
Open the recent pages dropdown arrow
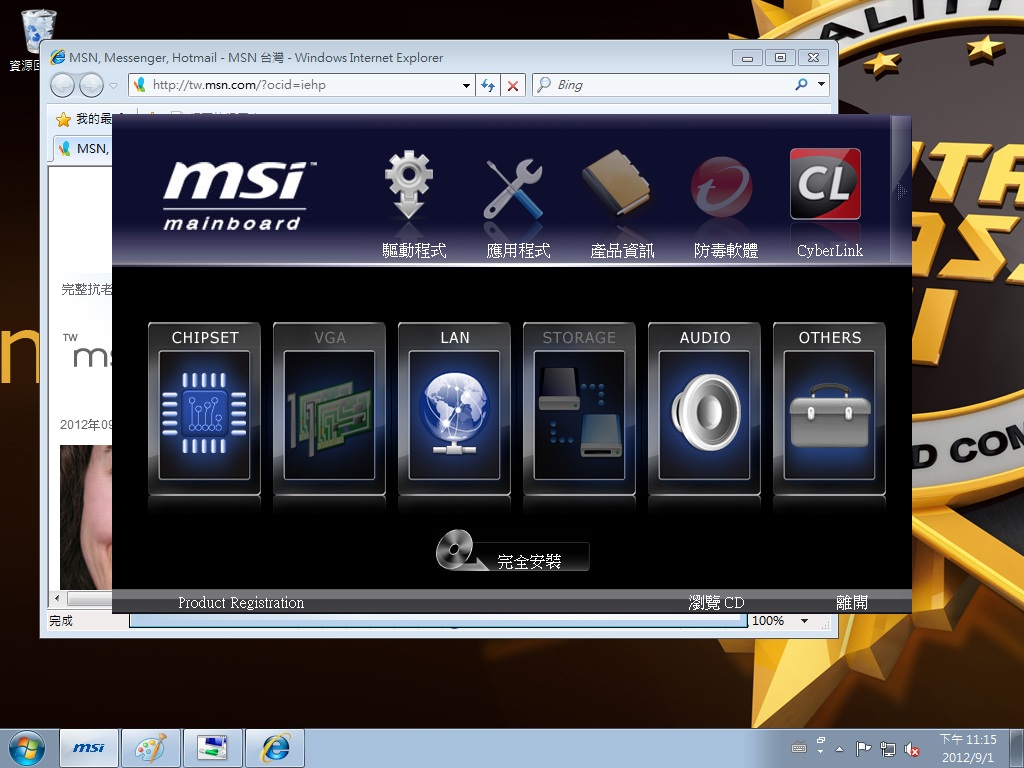[114, 86]
